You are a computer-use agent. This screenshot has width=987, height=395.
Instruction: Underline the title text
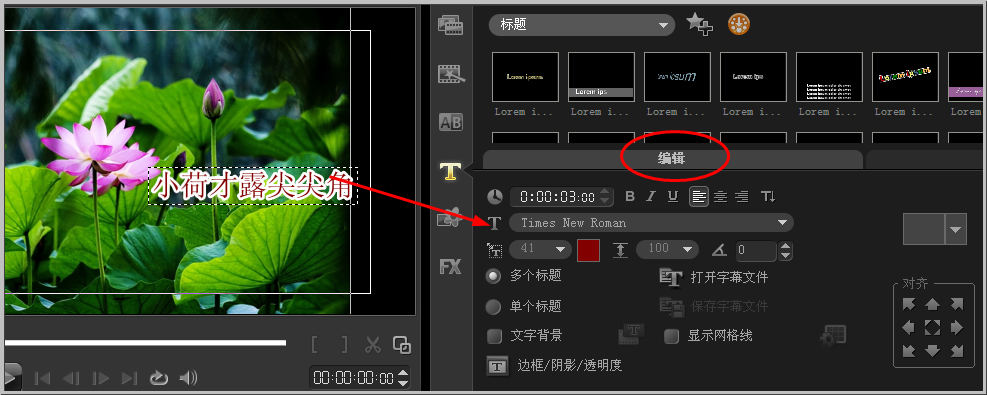tap(672, 197)
